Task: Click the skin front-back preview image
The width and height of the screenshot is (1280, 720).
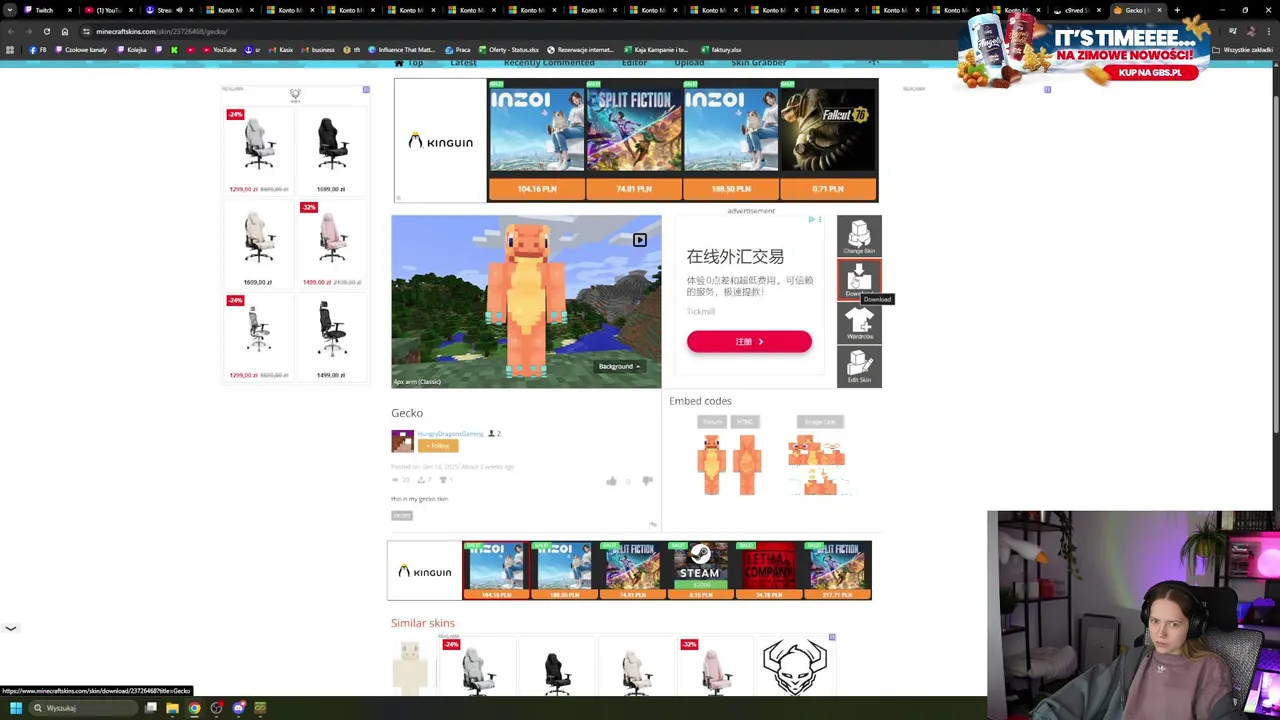Action: pos(730,464)
